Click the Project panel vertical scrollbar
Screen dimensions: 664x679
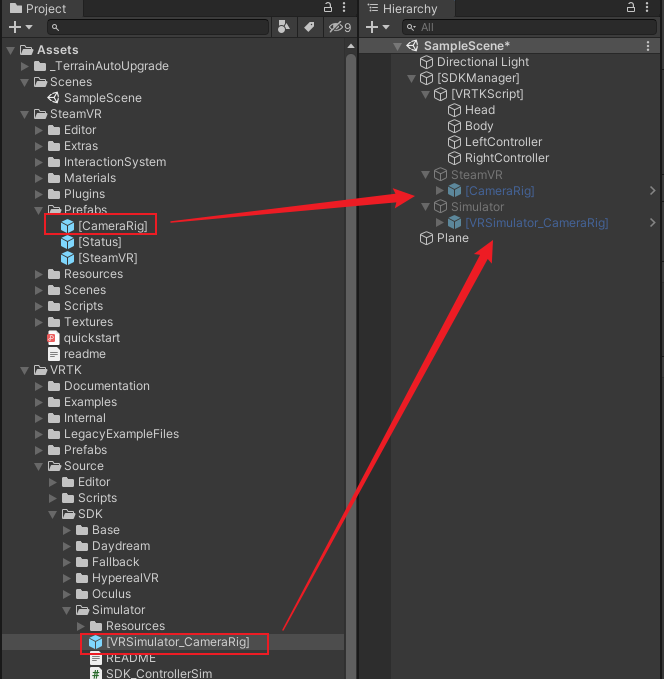(x=351, y=366)
